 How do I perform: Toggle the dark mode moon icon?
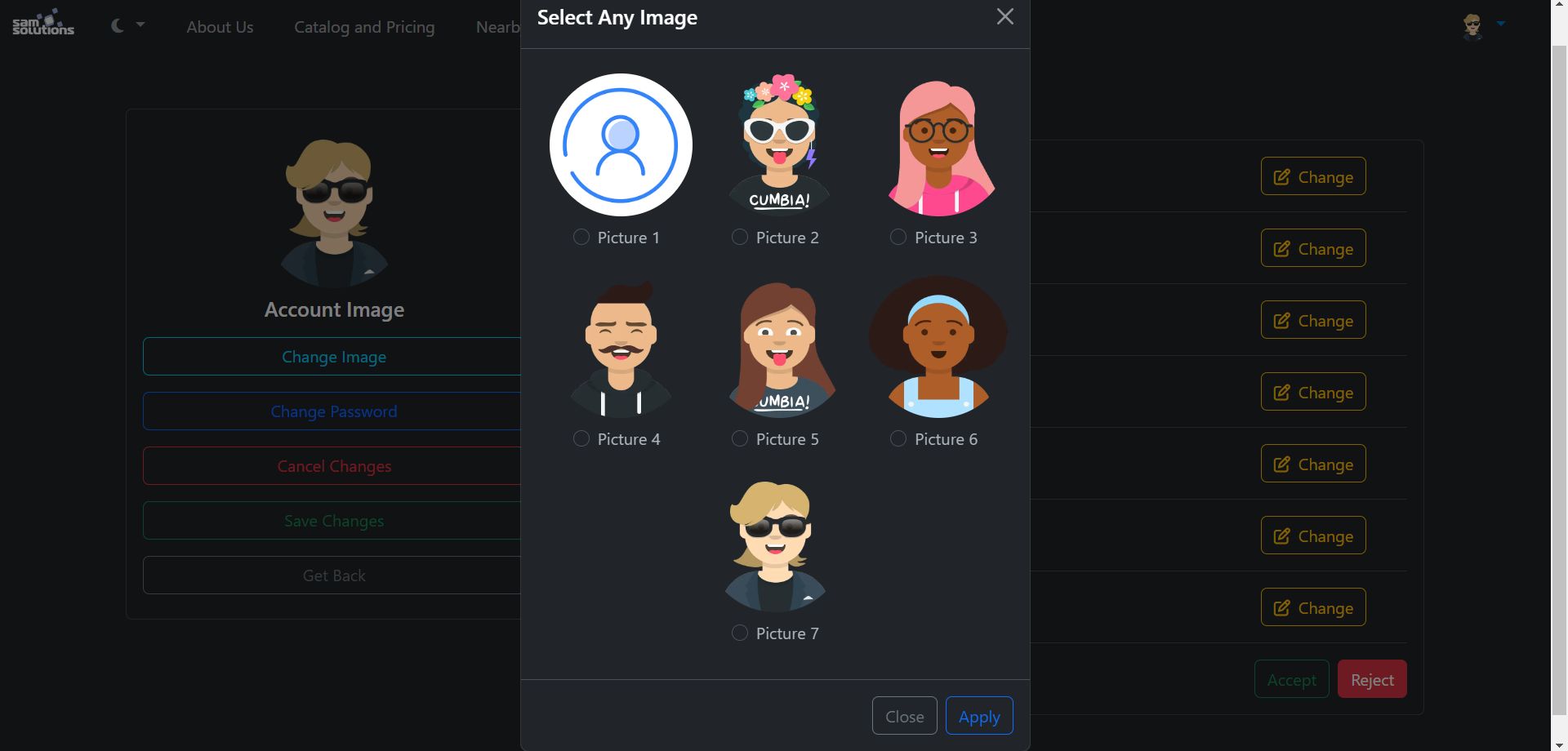(118, 26)
